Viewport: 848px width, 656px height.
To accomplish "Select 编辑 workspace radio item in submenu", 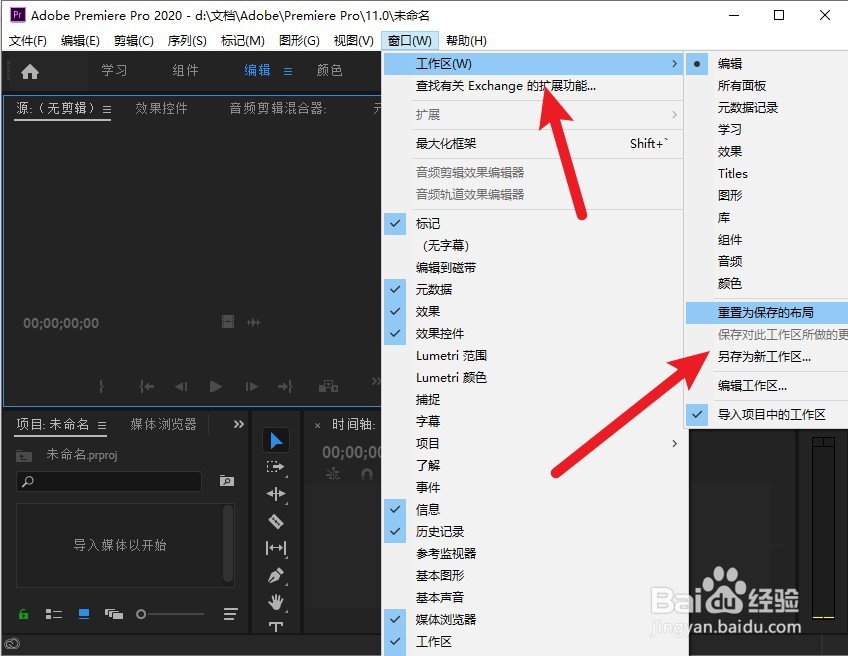I will pos(766,63).
